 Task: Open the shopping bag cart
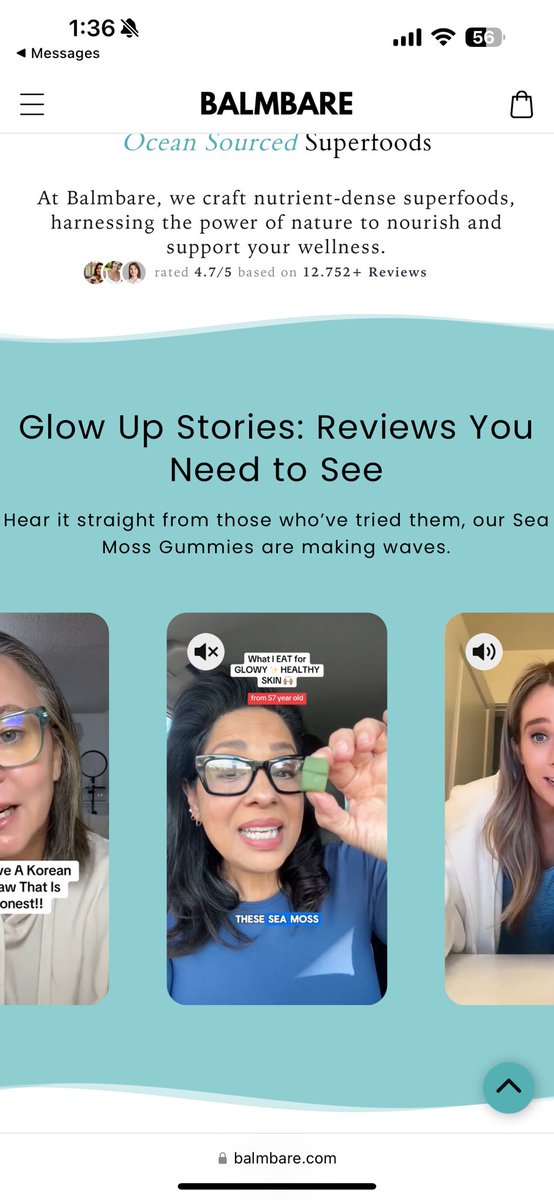point(521,104)
